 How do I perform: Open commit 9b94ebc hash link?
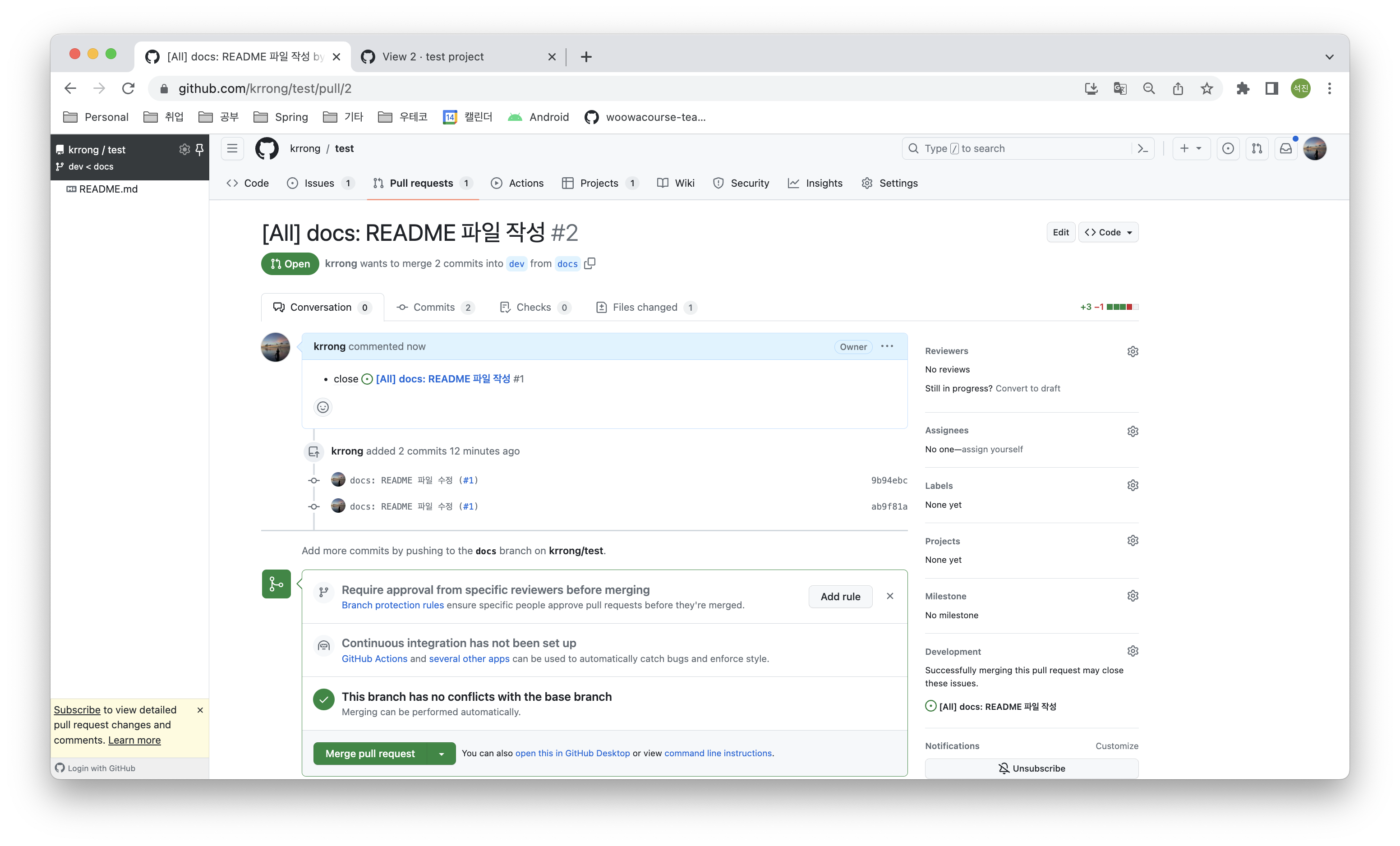[x=889, y=481]
